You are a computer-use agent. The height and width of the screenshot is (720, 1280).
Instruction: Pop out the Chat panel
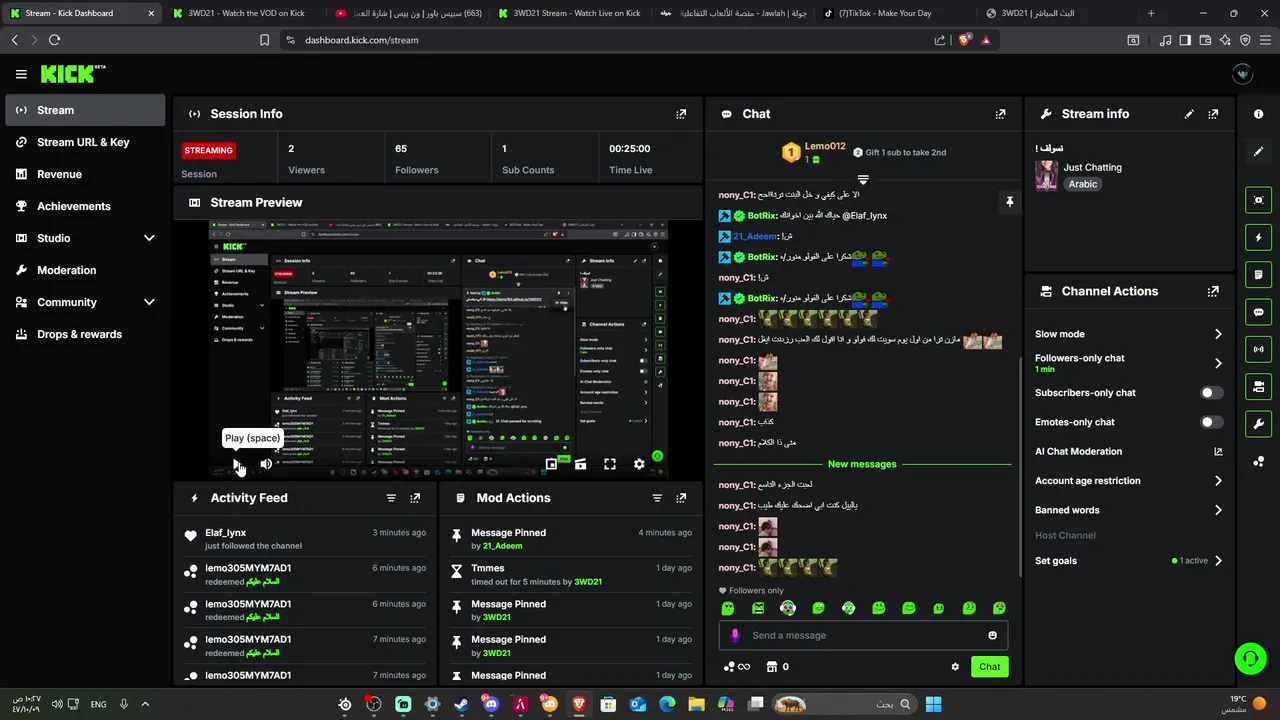[1000, 114]
